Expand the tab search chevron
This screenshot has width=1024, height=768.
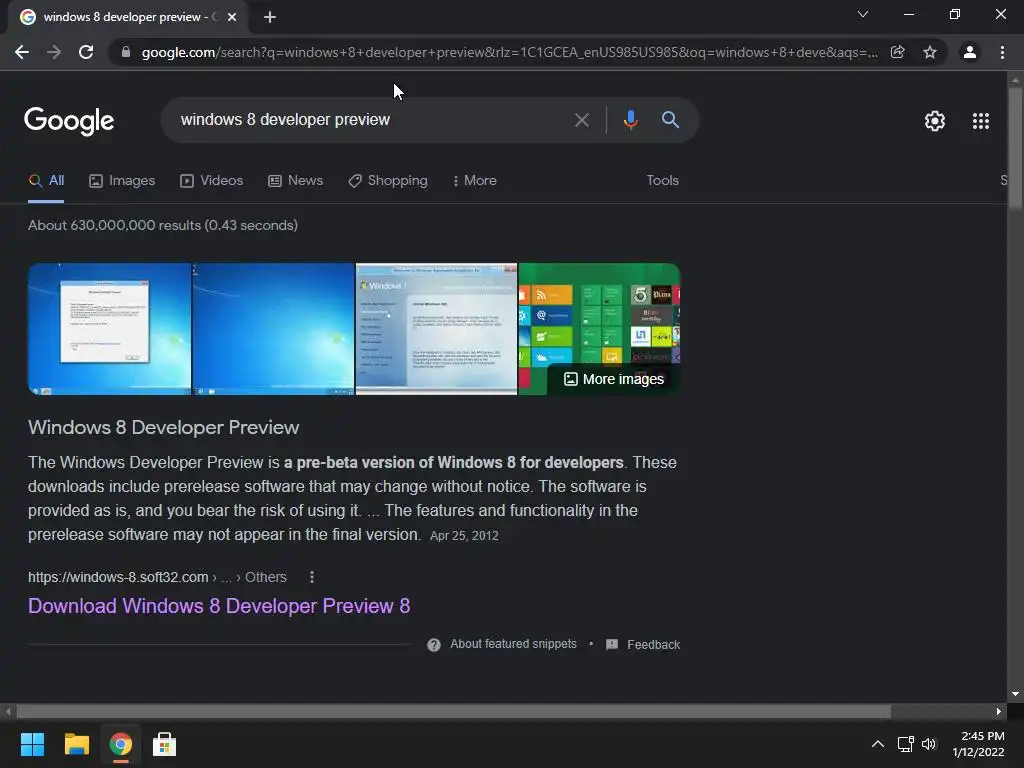click(863, 14)
